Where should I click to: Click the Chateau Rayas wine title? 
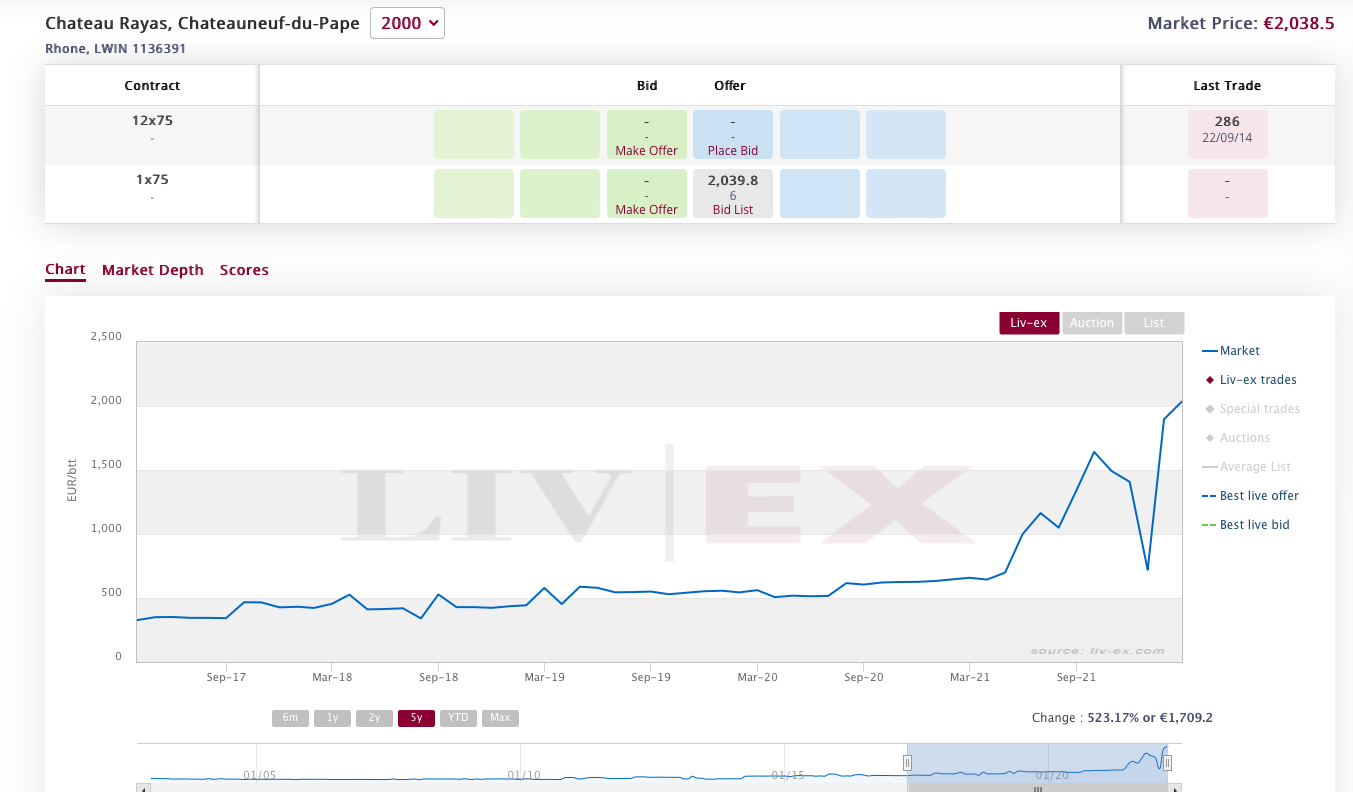tap(203, 23)
